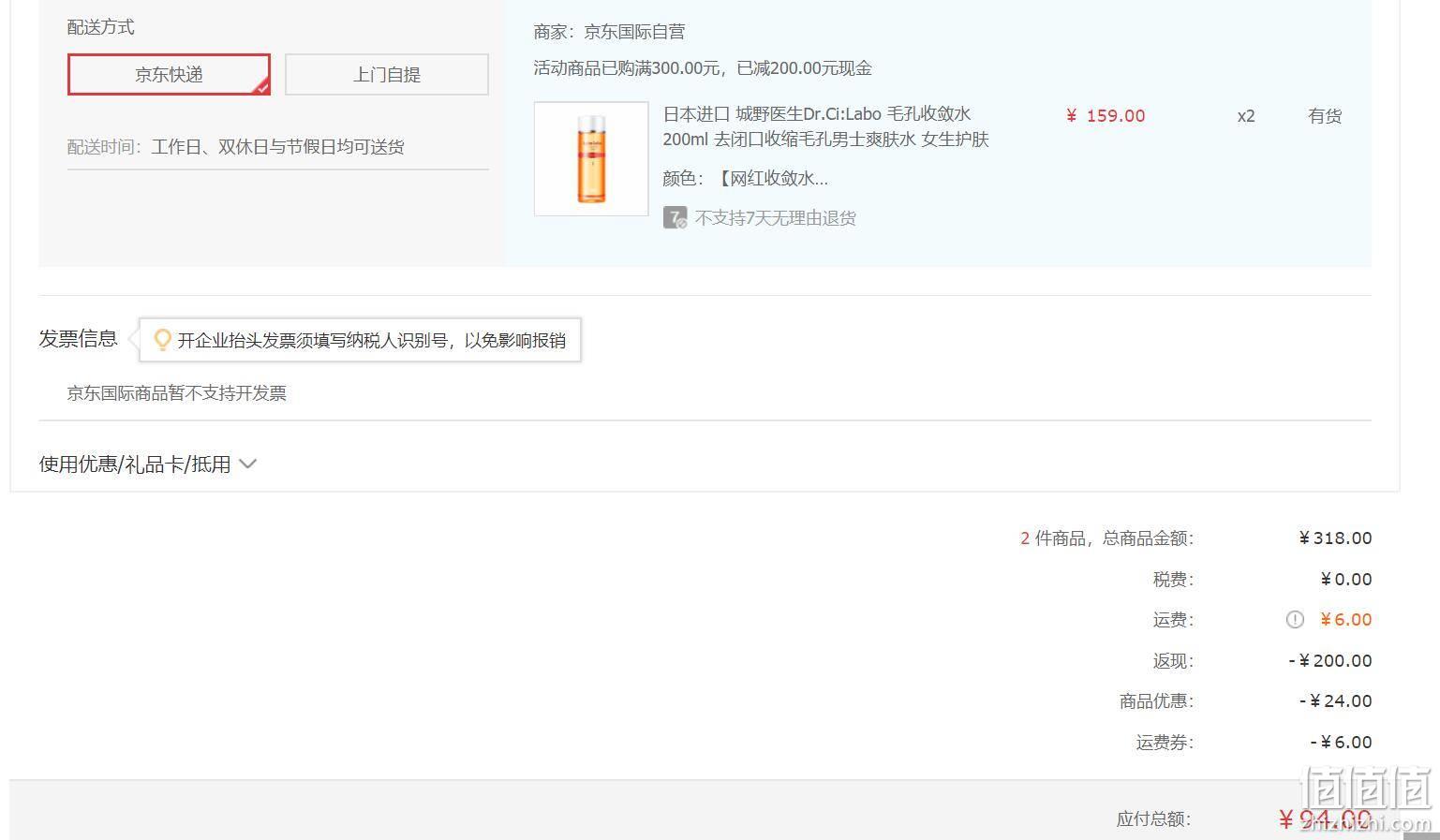Click merchant name 京东国际自营
Image resolution: width=1440 pixels, height=840 pixels.
tap(634, 32)
